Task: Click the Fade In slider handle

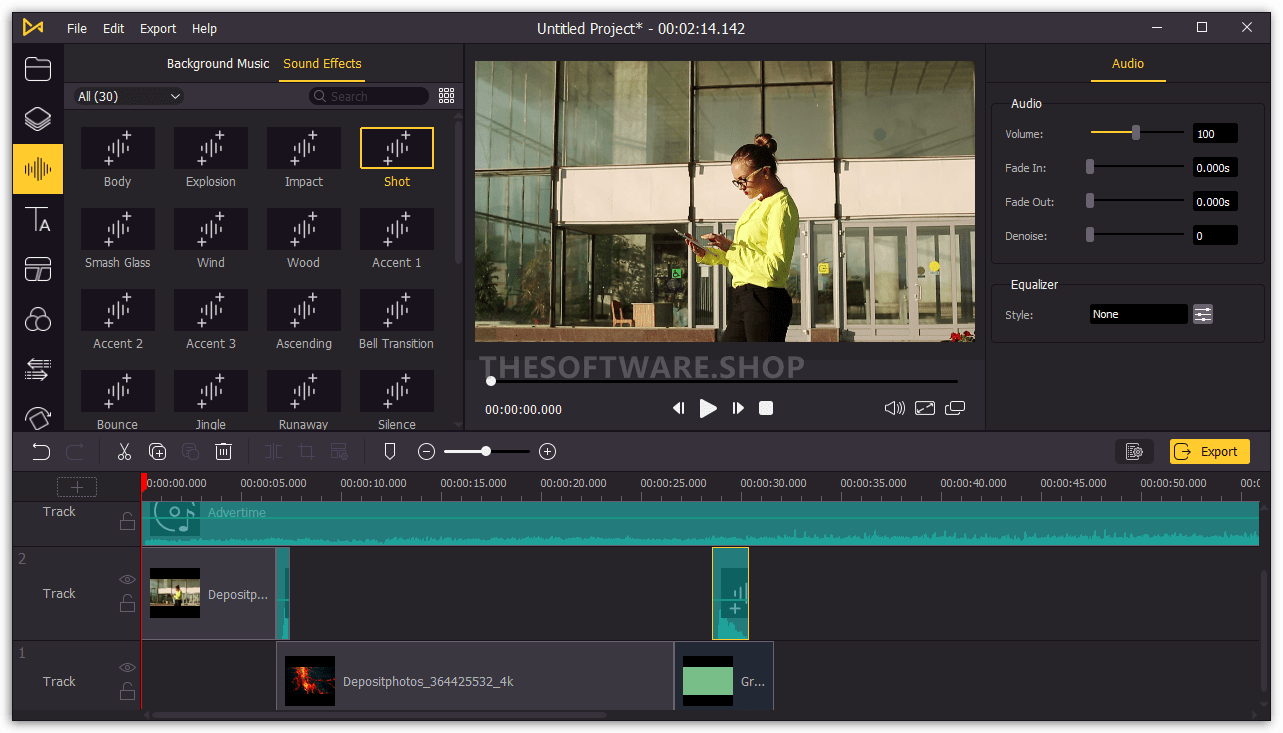Action: coord(1090,167)
